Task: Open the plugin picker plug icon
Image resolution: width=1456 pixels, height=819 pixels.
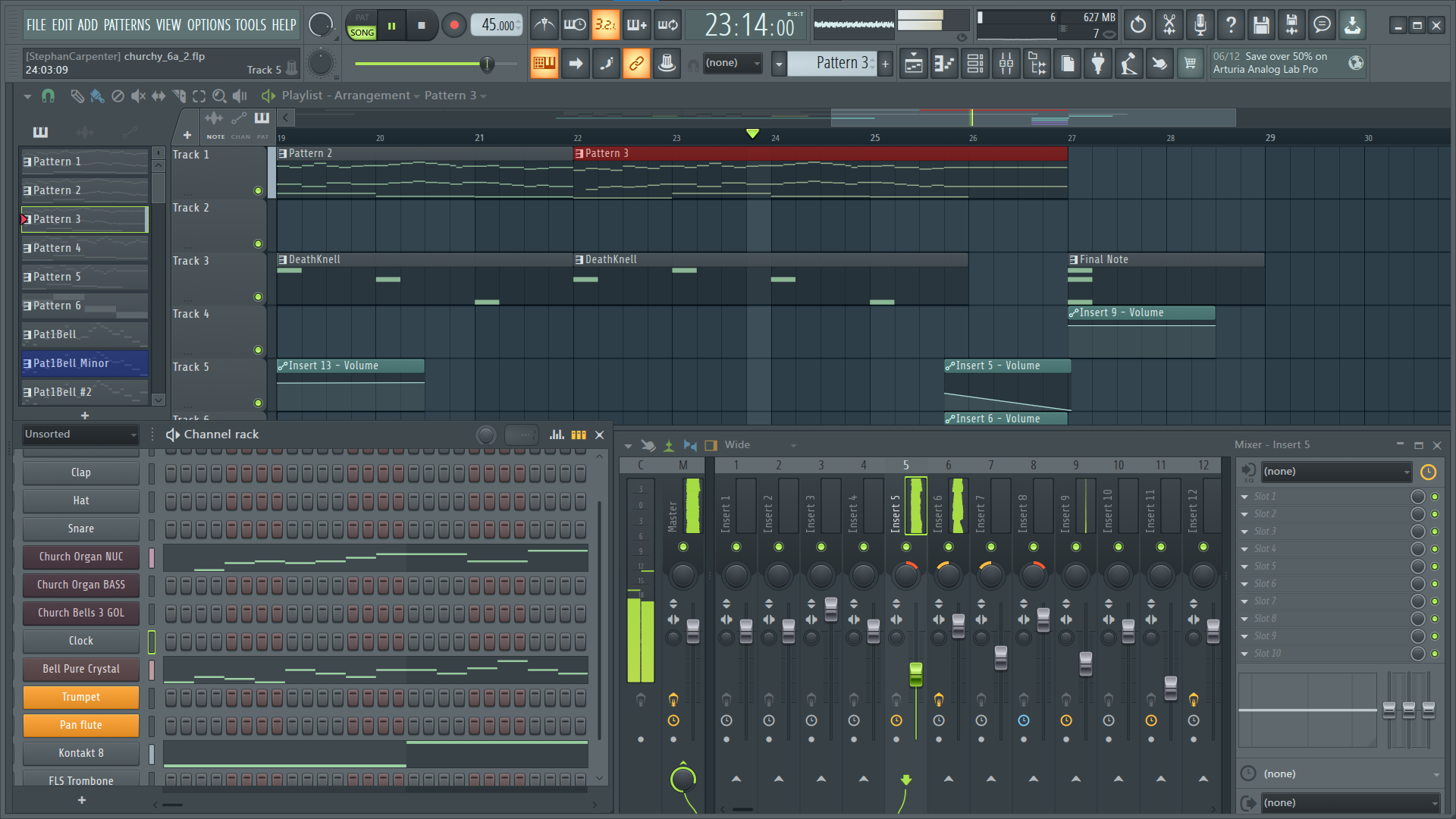Action: [1098, 64]
